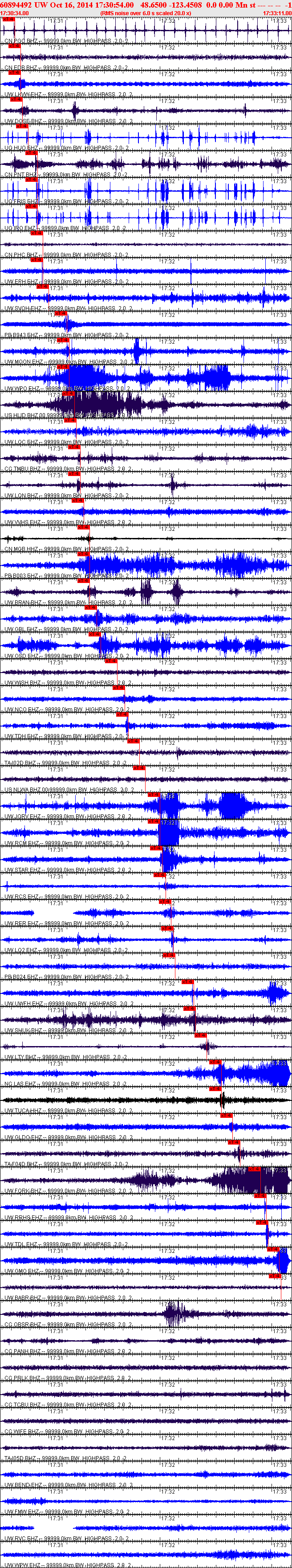
Task: Select the US NLWA BHZ trace label
Action: (69, 790)
